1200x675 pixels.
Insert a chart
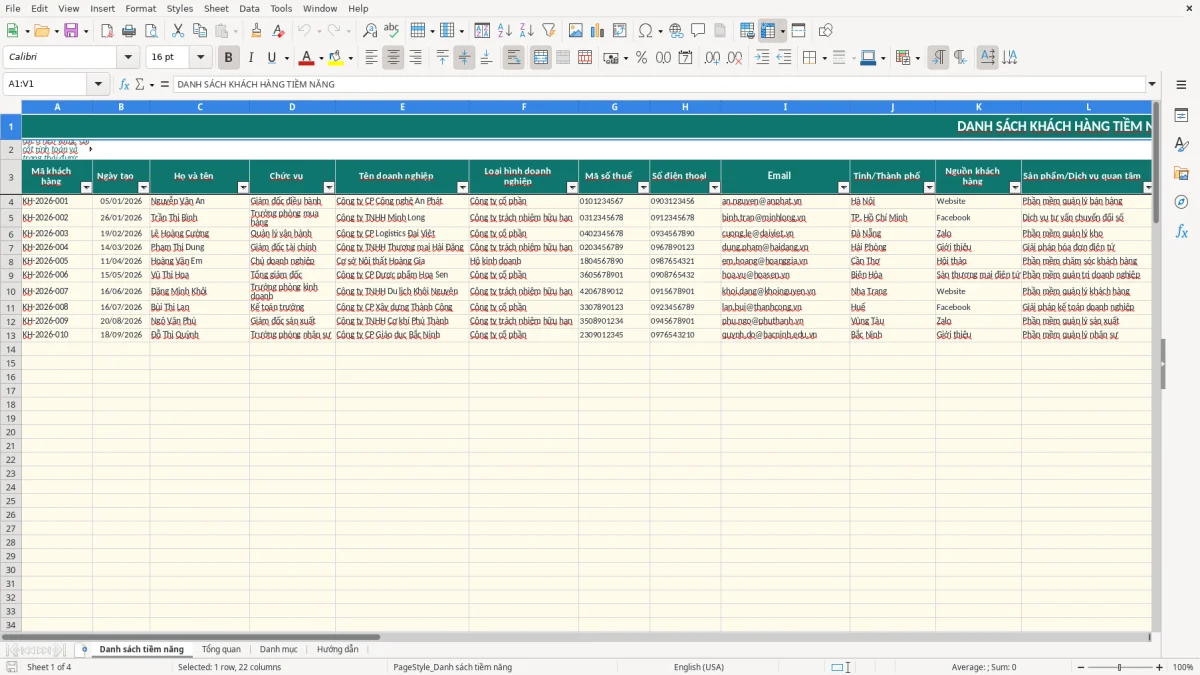click(597, 31)
